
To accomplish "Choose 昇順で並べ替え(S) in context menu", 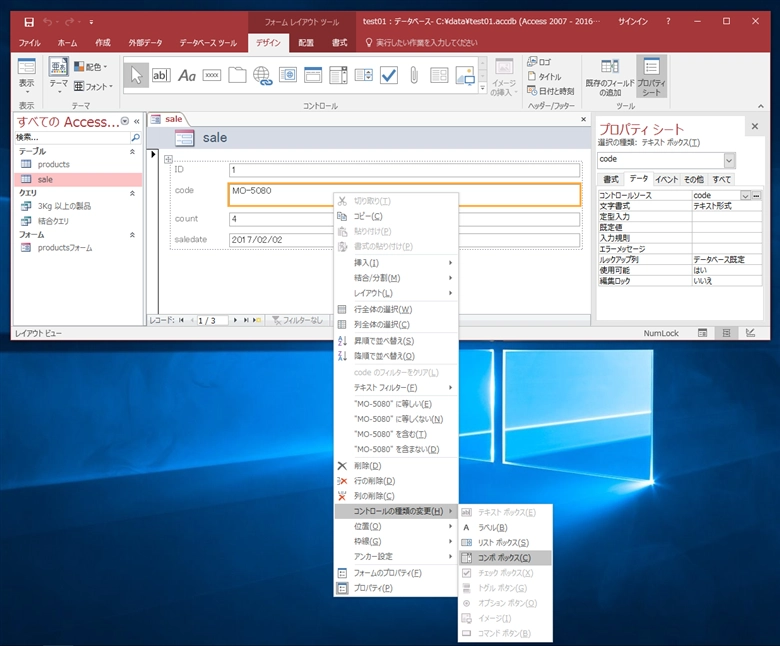I will pos(396,341).
